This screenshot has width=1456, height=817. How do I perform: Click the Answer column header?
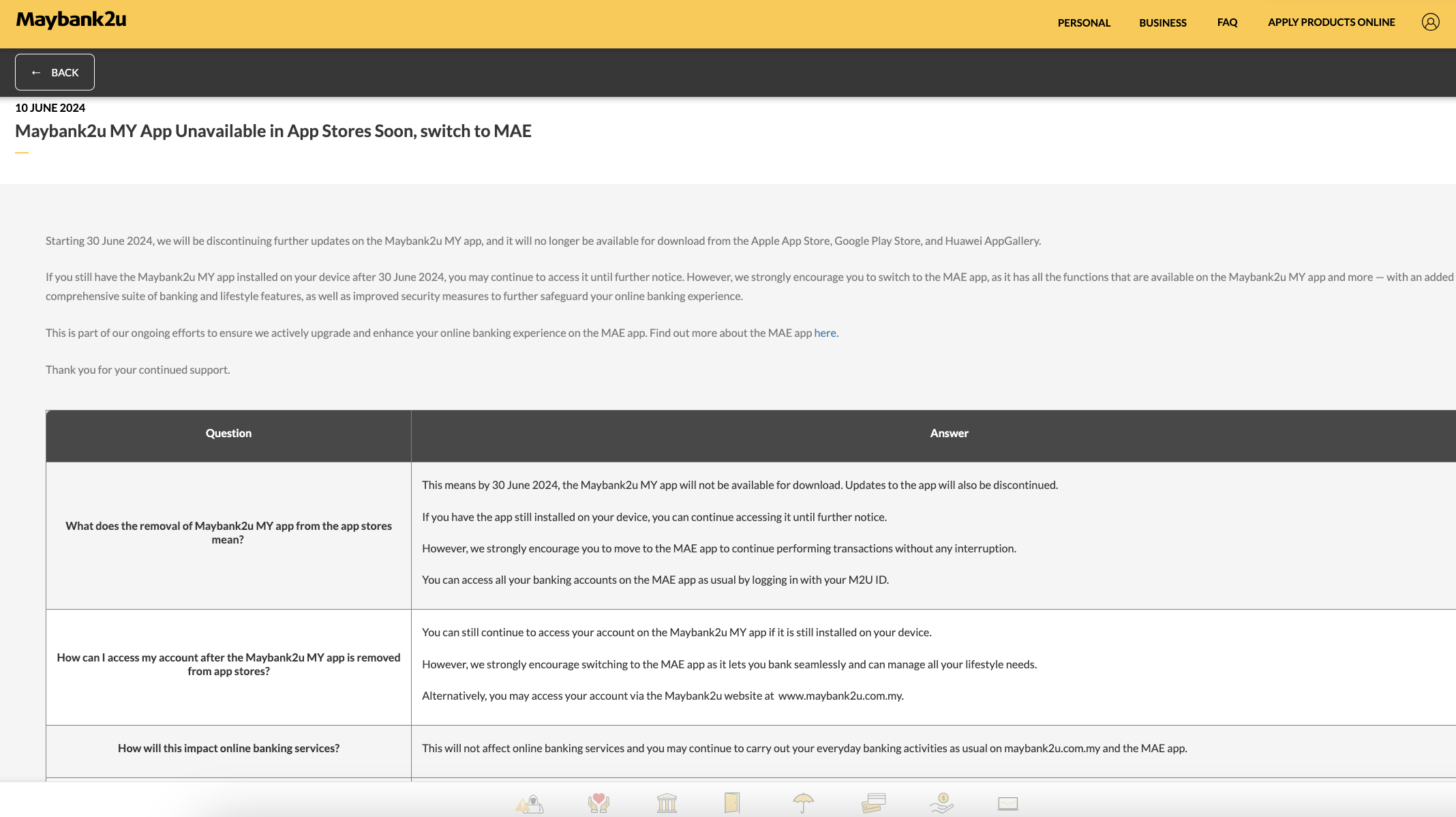949,434
